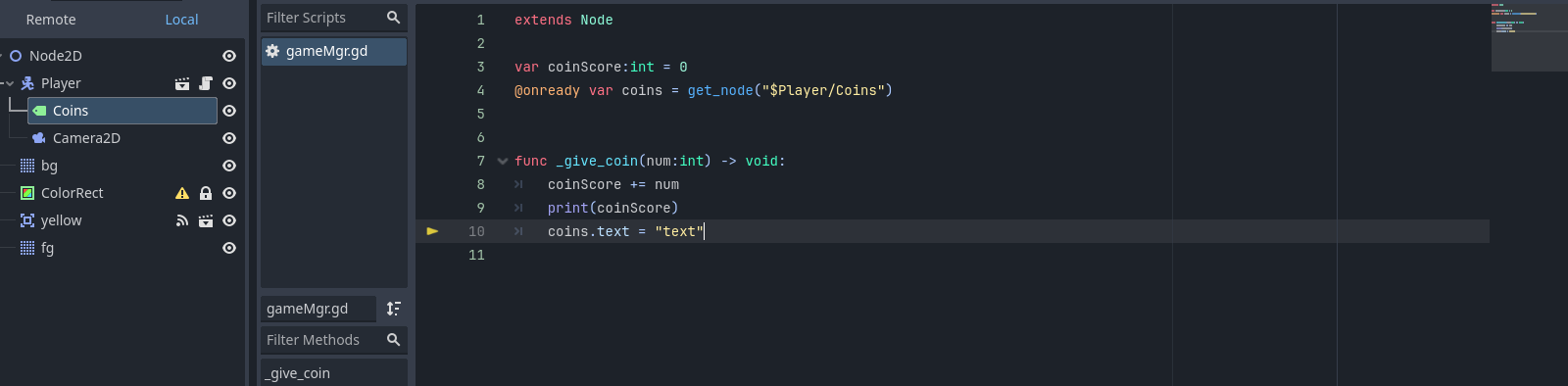Click the code minimap overview
Viewport: 1568px width, 386px height.
coord(1529,37)
